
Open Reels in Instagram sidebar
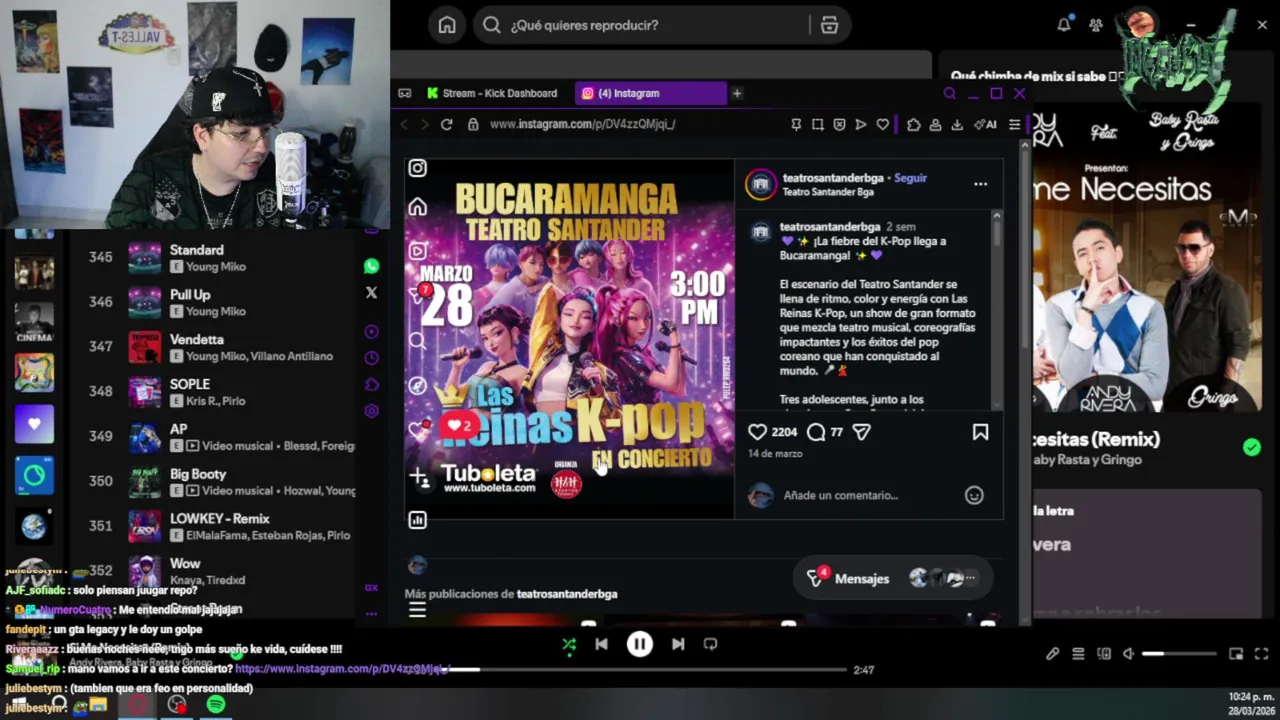coord(417,251)
